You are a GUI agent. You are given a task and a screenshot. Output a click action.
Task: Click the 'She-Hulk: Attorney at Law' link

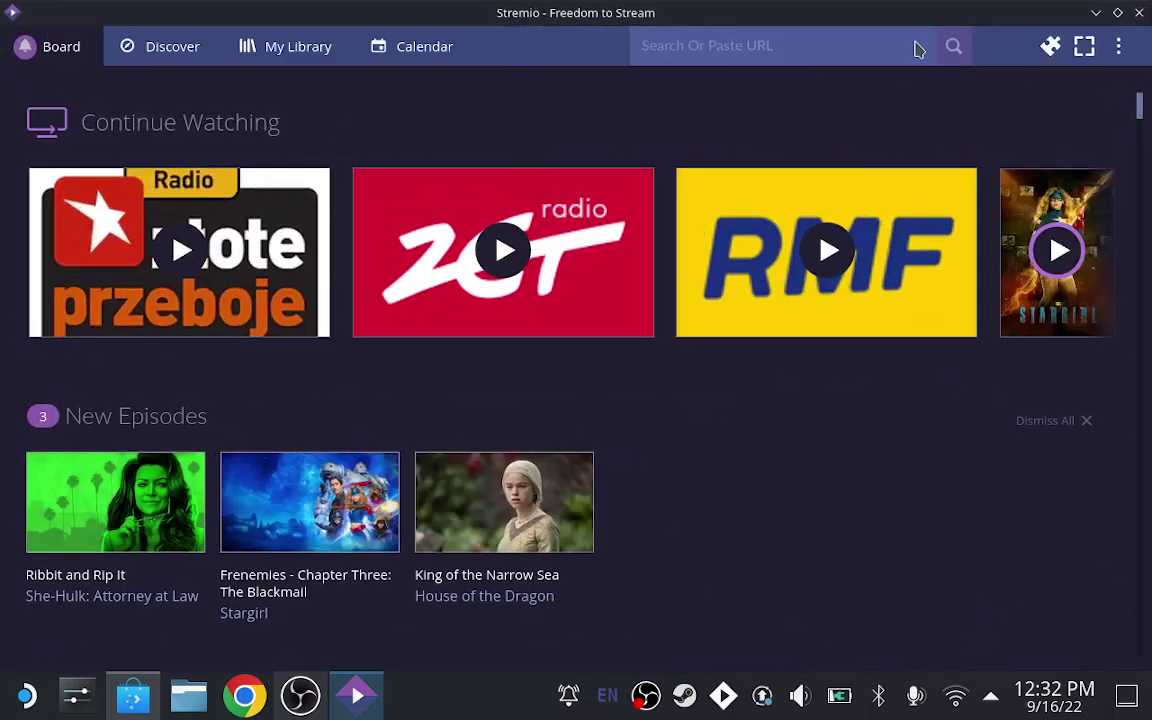point(112,596)
